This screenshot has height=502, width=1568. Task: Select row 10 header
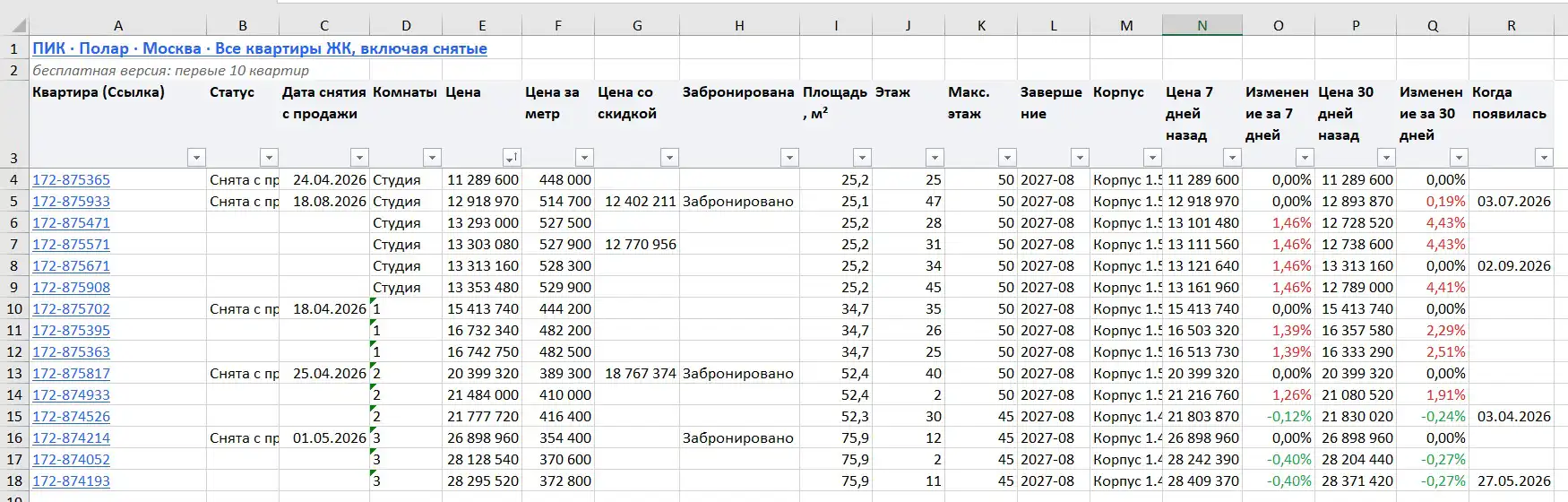click(x=14, y=308)
